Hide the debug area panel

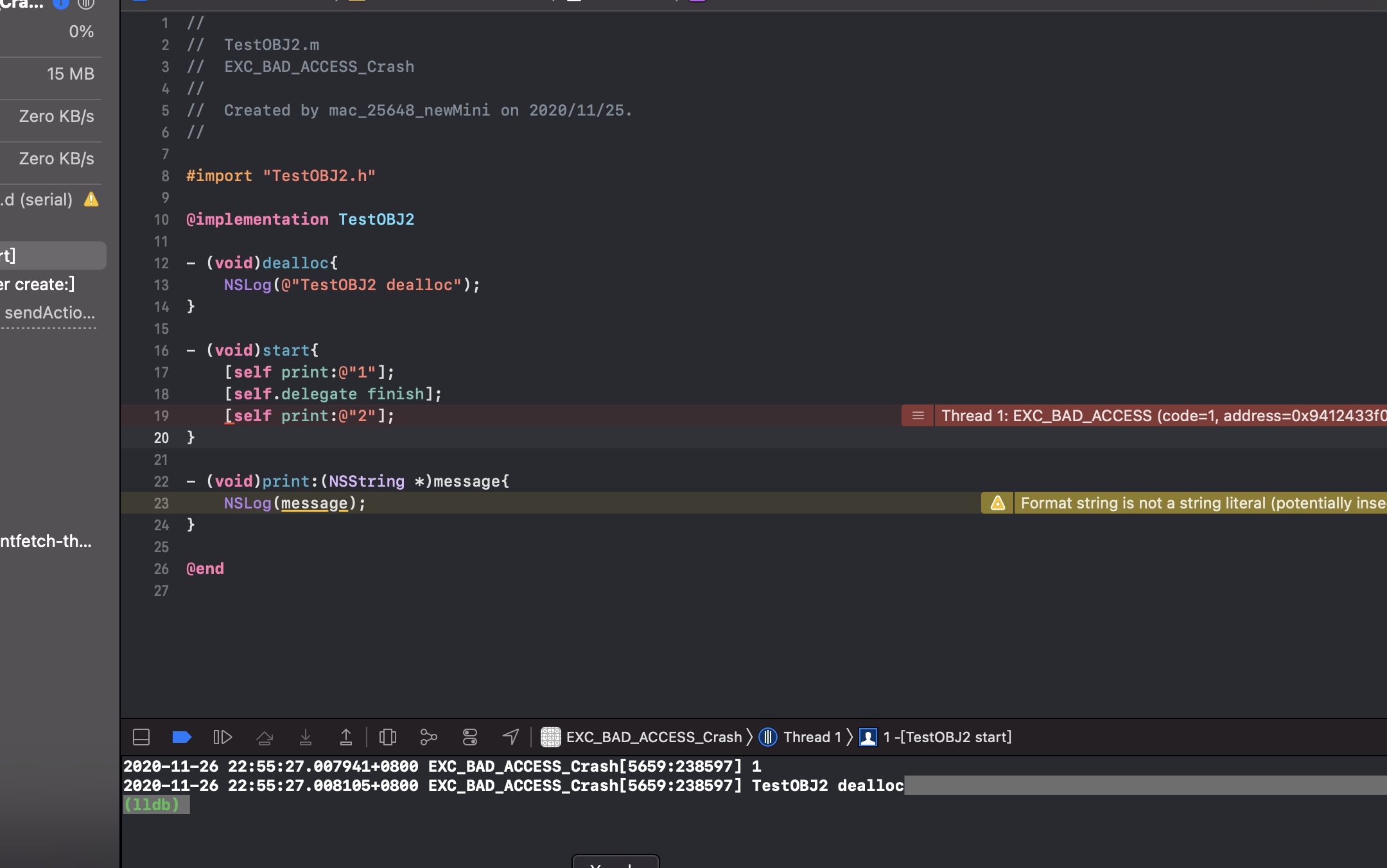click(x=141, y=737)
